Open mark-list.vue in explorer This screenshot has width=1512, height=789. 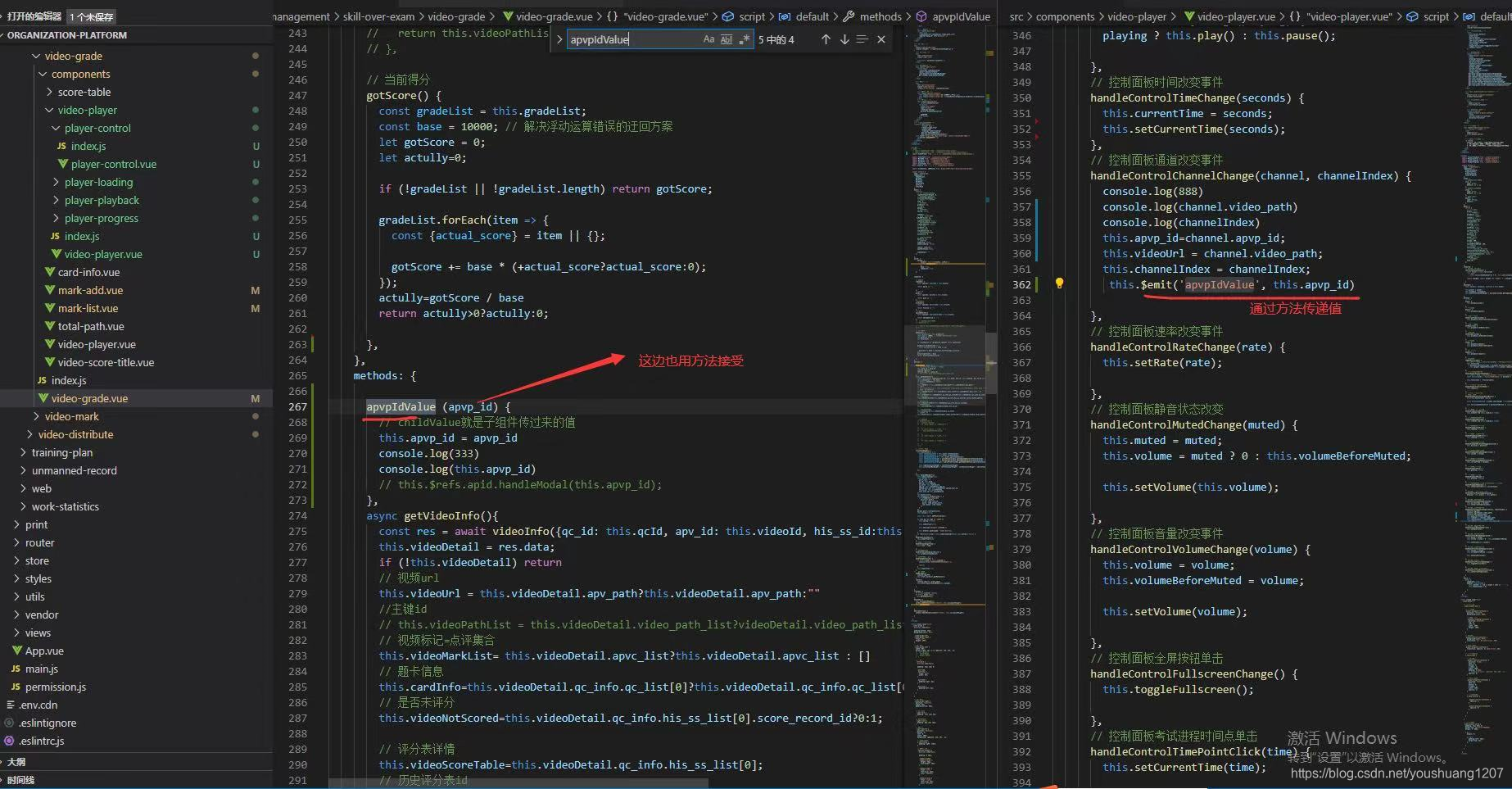tap(88, 308)
